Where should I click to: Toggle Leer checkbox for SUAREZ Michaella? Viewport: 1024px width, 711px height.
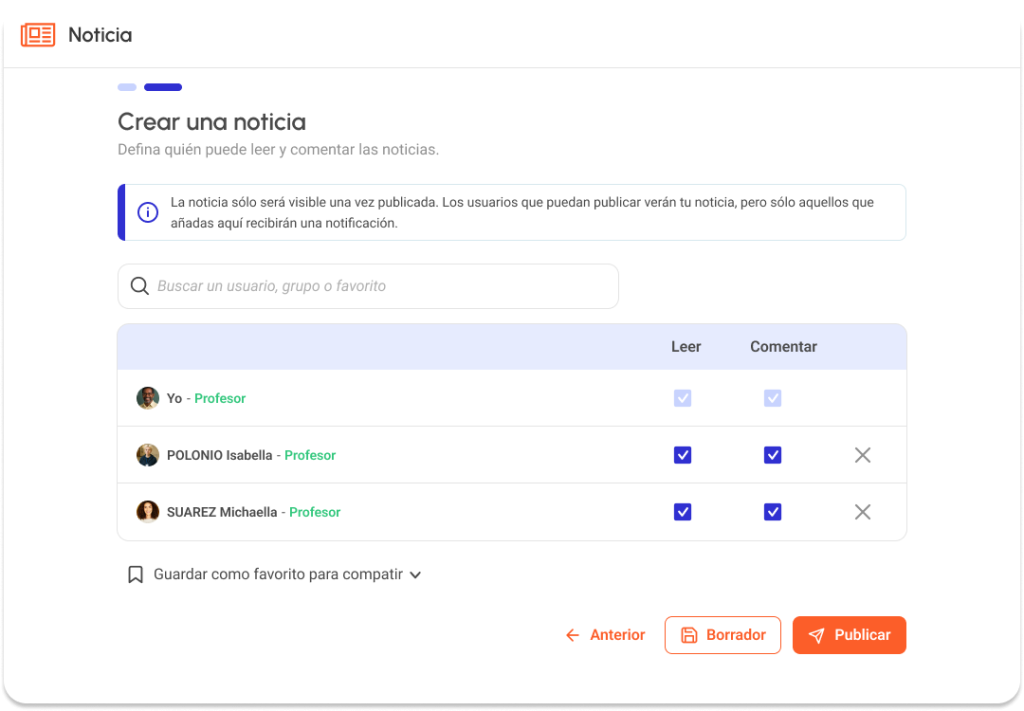[682, 512]
